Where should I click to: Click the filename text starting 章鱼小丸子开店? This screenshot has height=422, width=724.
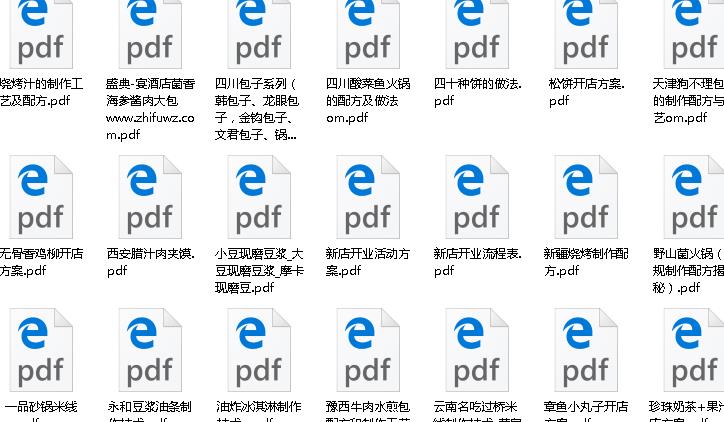click(x=586, y=411)
